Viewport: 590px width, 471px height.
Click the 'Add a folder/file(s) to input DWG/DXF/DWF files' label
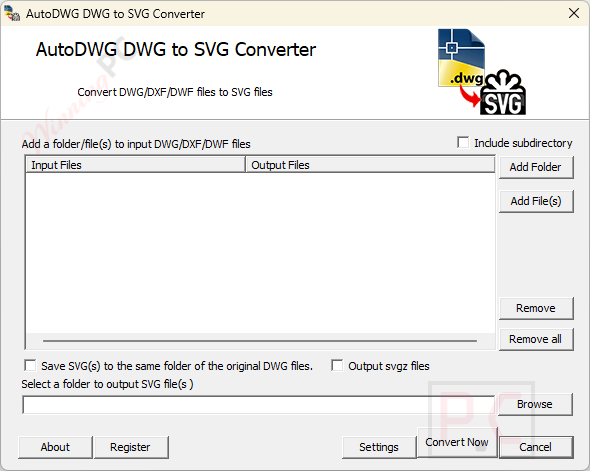pos(136,144)
